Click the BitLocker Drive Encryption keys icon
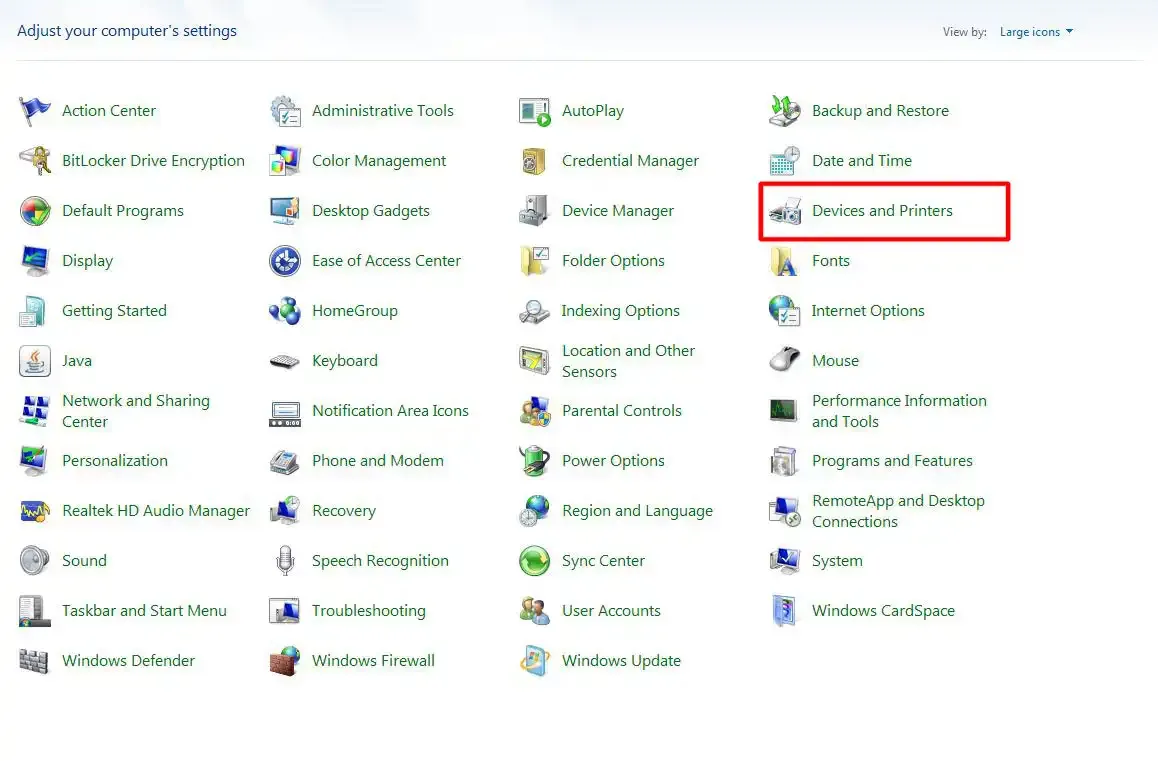Screen dimensions: 1158x761 pos(35,161)
